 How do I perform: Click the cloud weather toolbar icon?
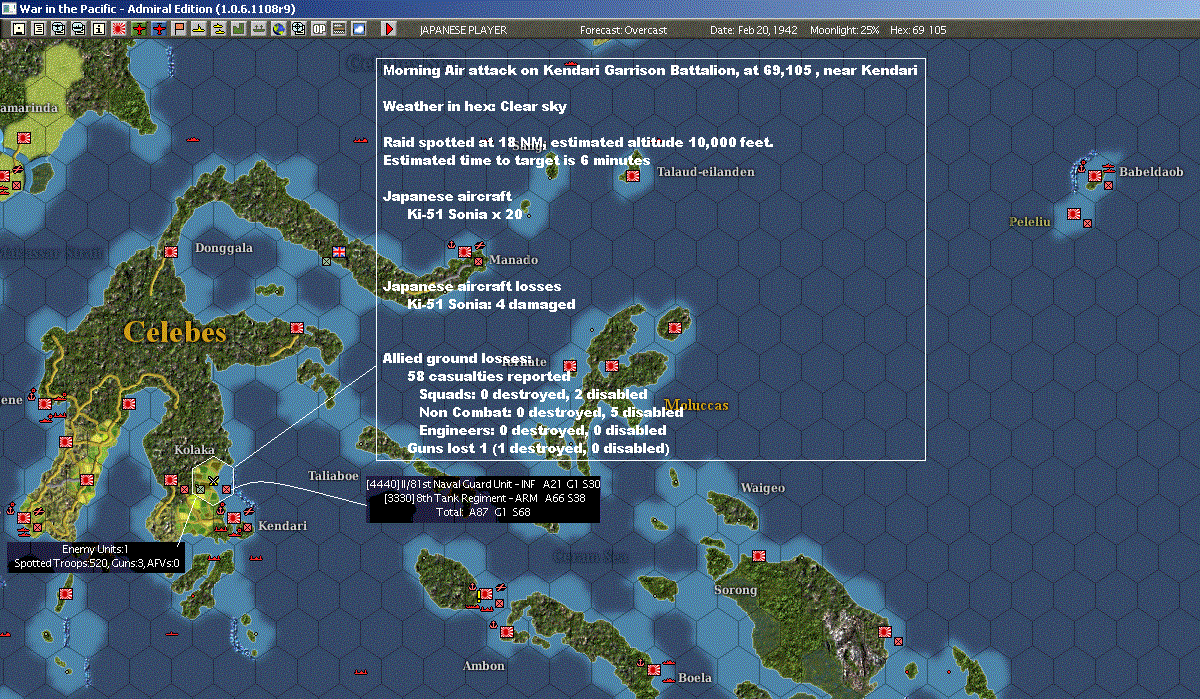358,29
